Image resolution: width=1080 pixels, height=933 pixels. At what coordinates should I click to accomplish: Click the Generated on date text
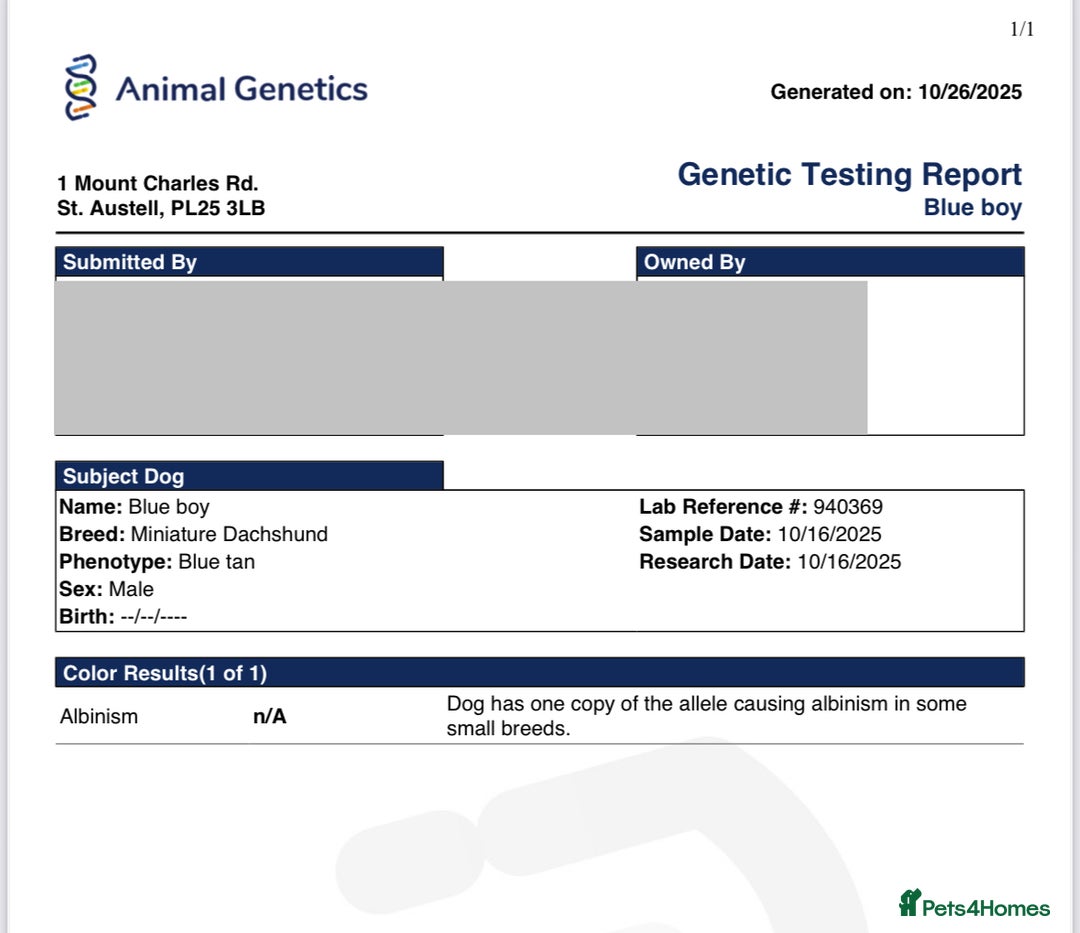pos(896,92)
